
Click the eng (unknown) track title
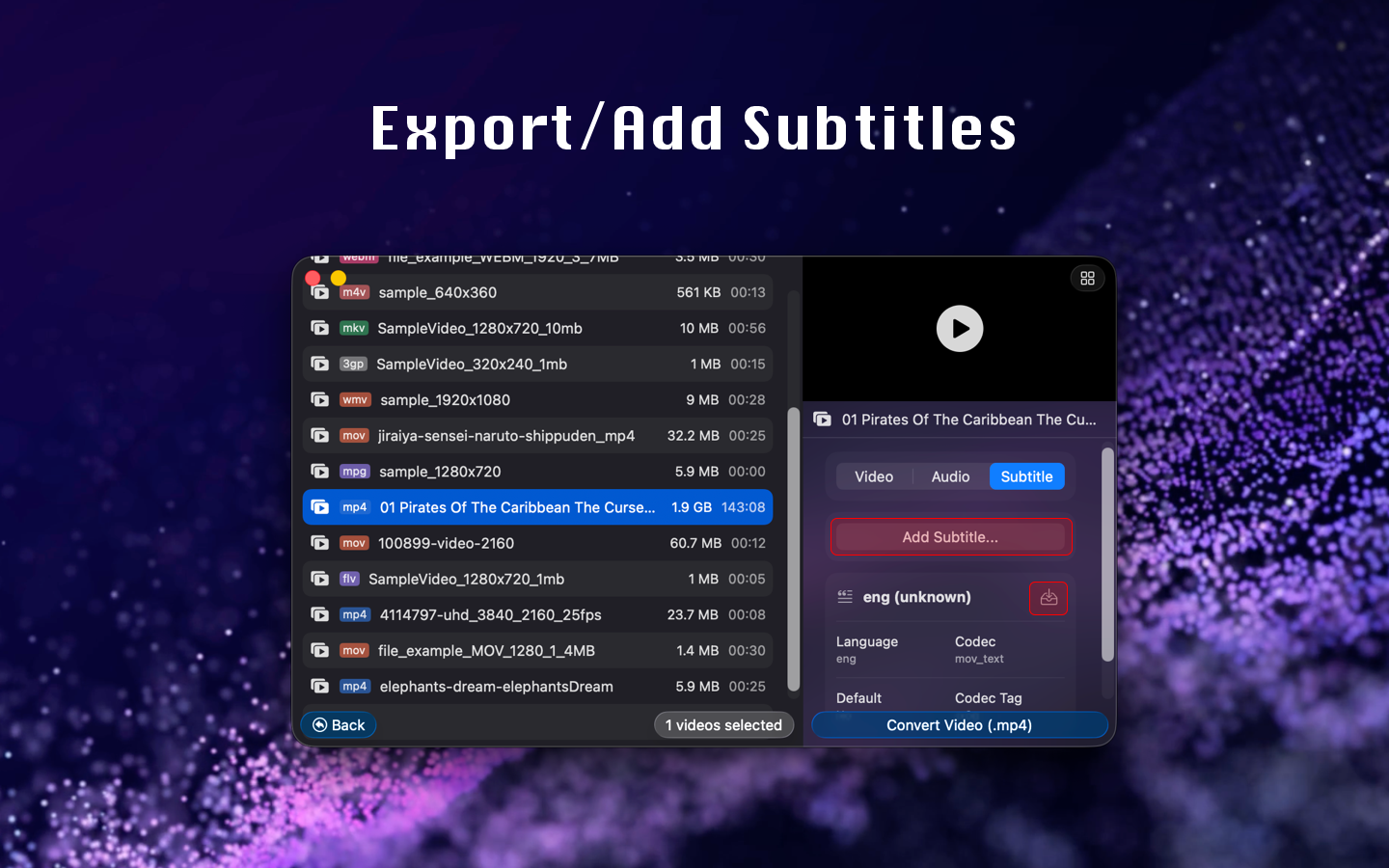(x=916, y=597)
